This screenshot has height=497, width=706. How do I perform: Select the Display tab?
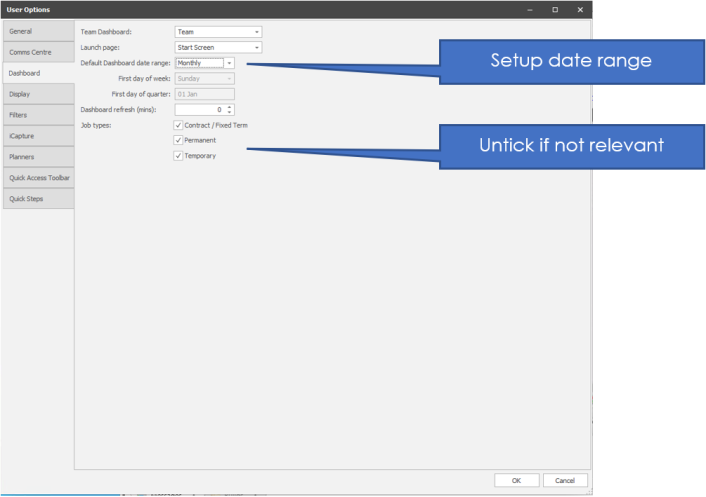coord(37,94)
